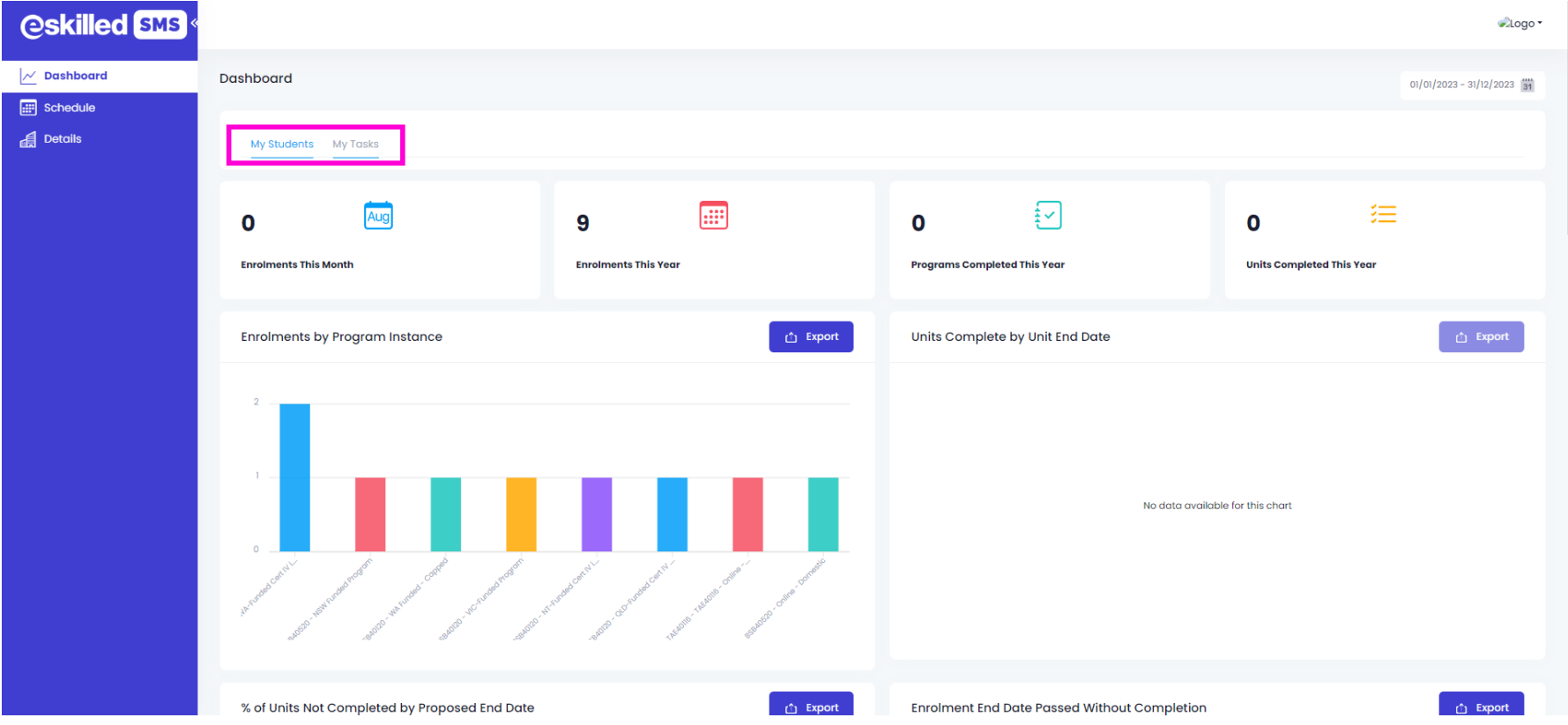This screenshot has width=1568, height=725.
Task: Open Schedule in the sidebar
Action: point(100,107)
